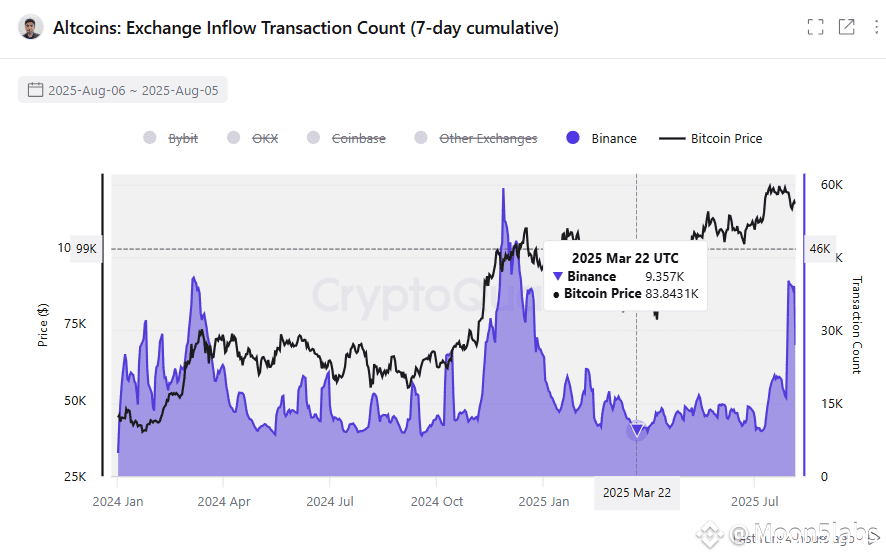
Task: Click the 99K left axis price marker
Action: point(86,249)
